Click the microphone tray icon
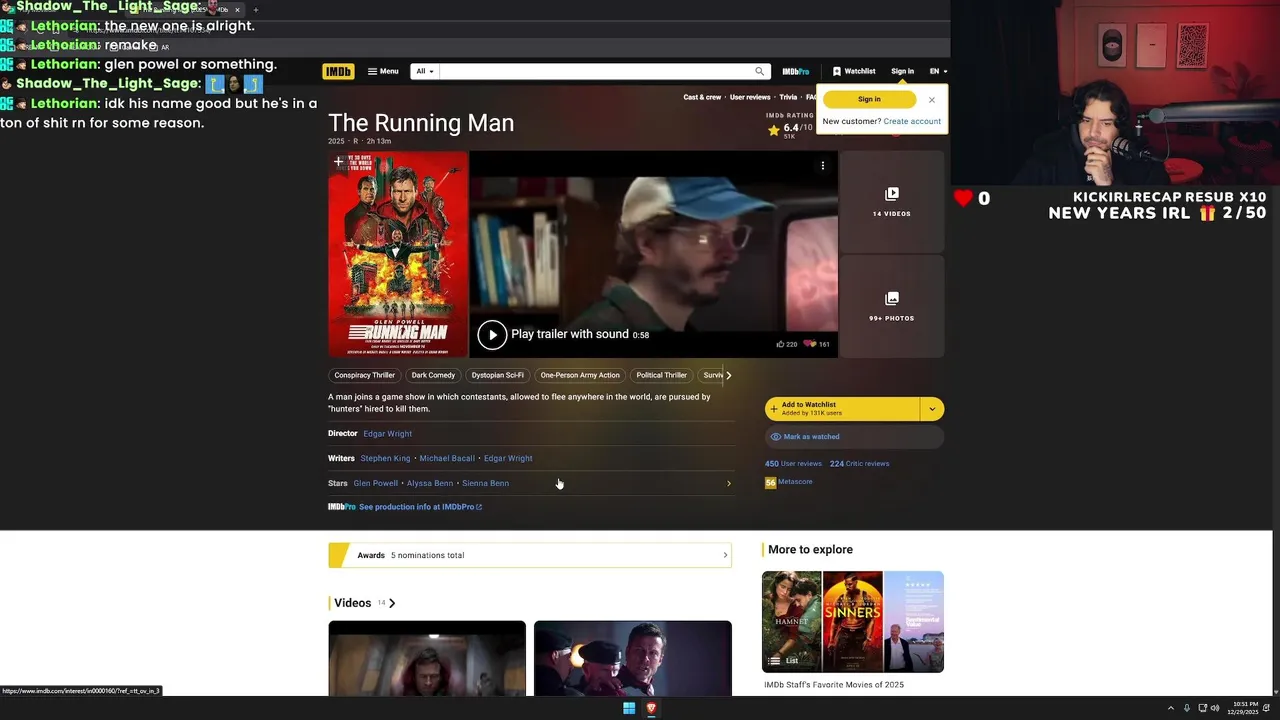The width and height of the screenshot is (1280, 720). [x=1187, y=708]
